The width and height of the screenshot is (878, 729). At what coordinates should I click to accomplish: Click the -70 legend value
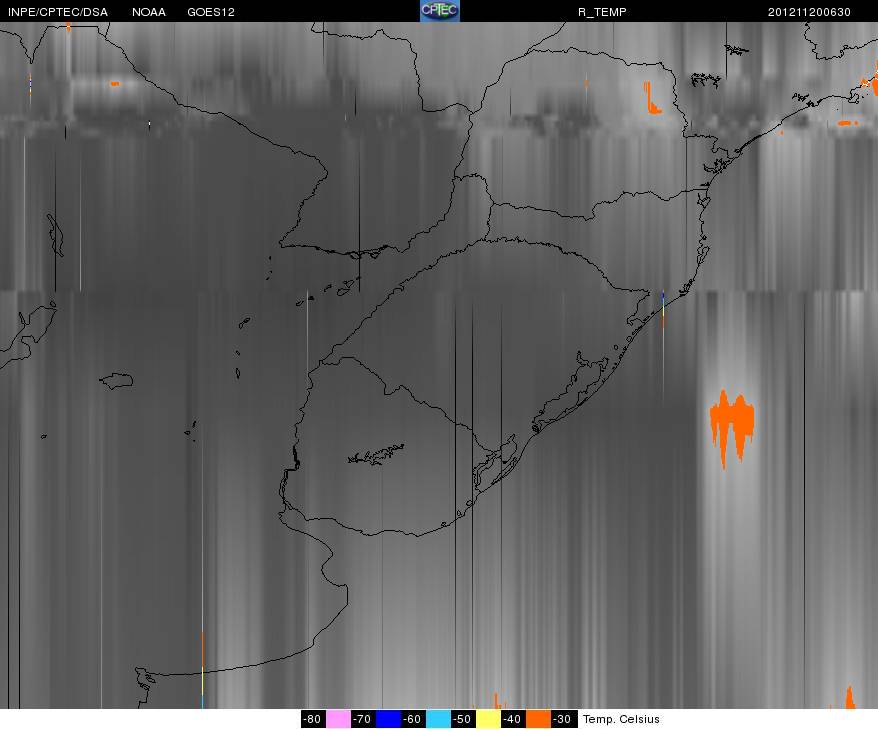click(x=363, y=719)
